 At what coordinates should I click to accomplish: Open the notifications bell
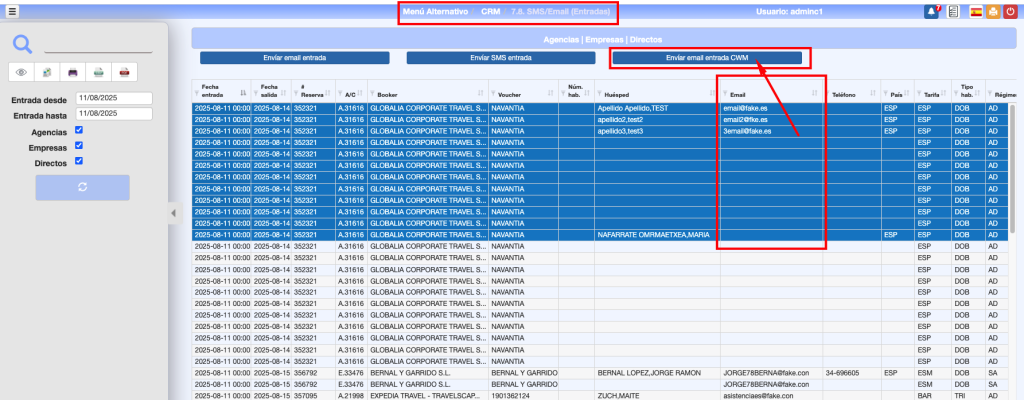click(931, 12)
